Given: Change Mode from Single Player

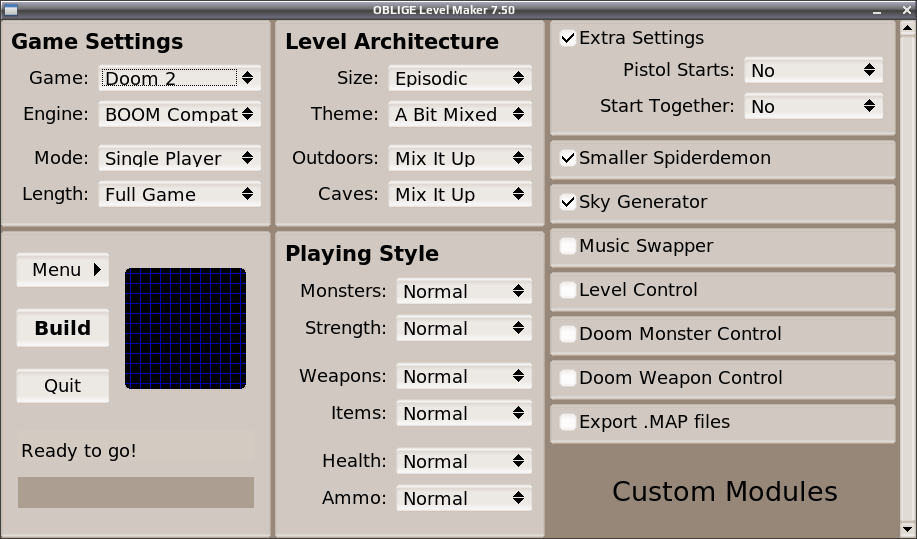Looking at the screenshot, I should point(180,158).
